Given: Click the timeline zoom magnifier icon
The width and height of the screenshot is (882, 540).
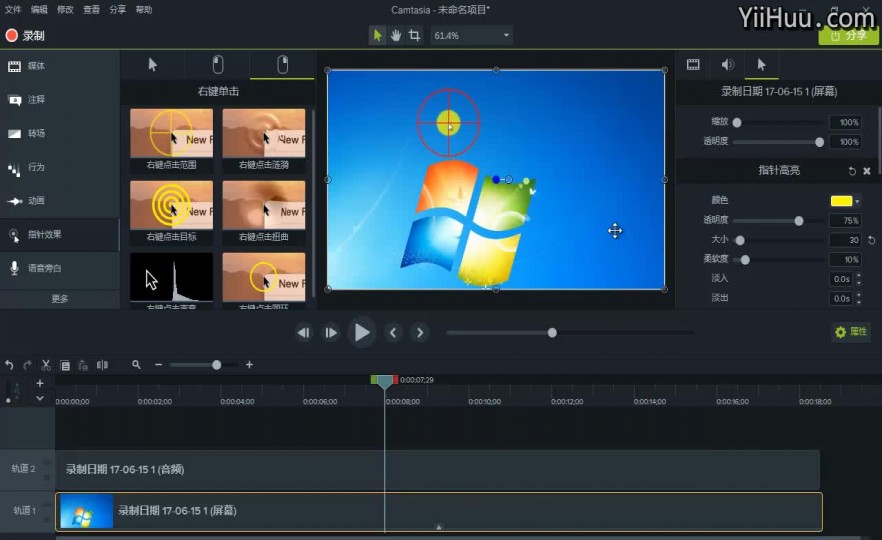Looking at the screenshot, I should [136, 364].
